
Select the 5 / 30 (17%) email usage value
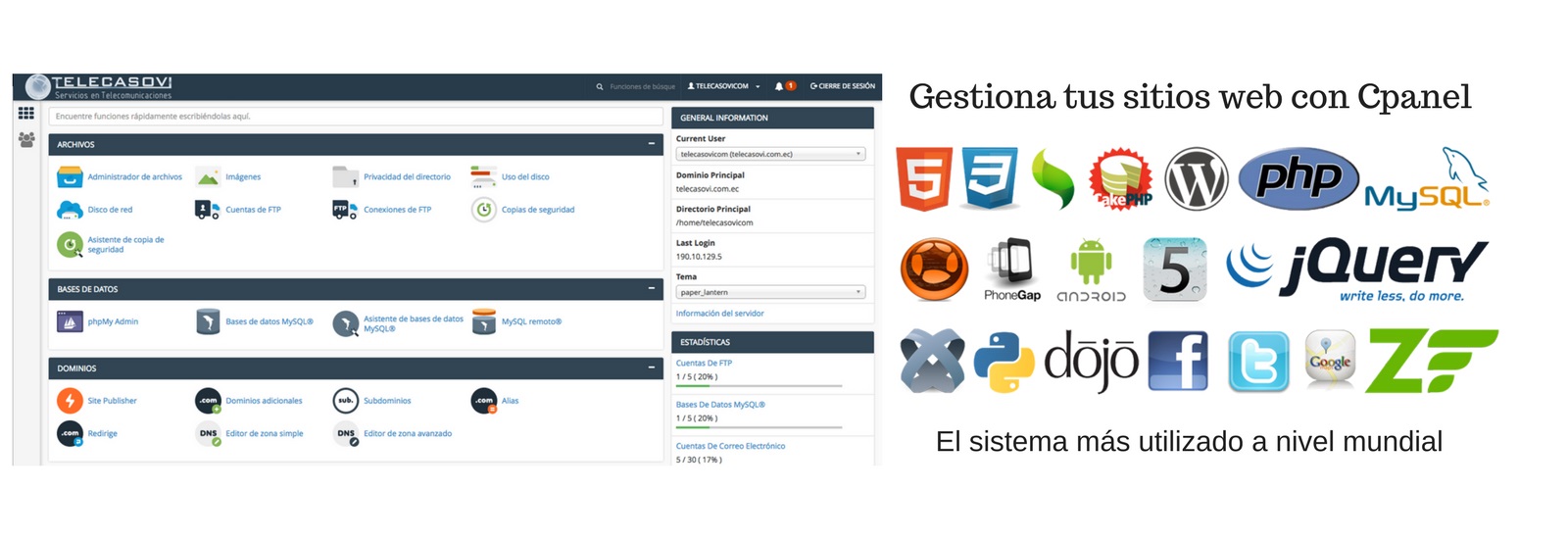point(699,460)
